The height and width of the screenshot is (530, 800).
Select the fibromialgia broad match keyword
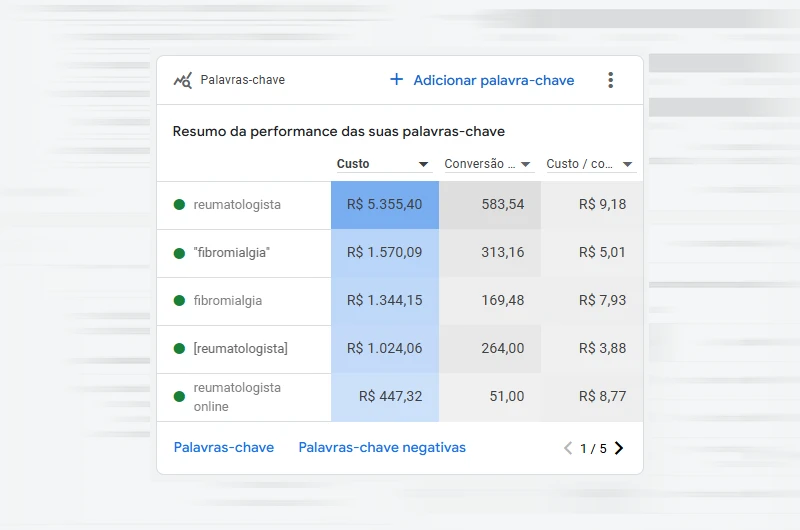coord(228,301)
